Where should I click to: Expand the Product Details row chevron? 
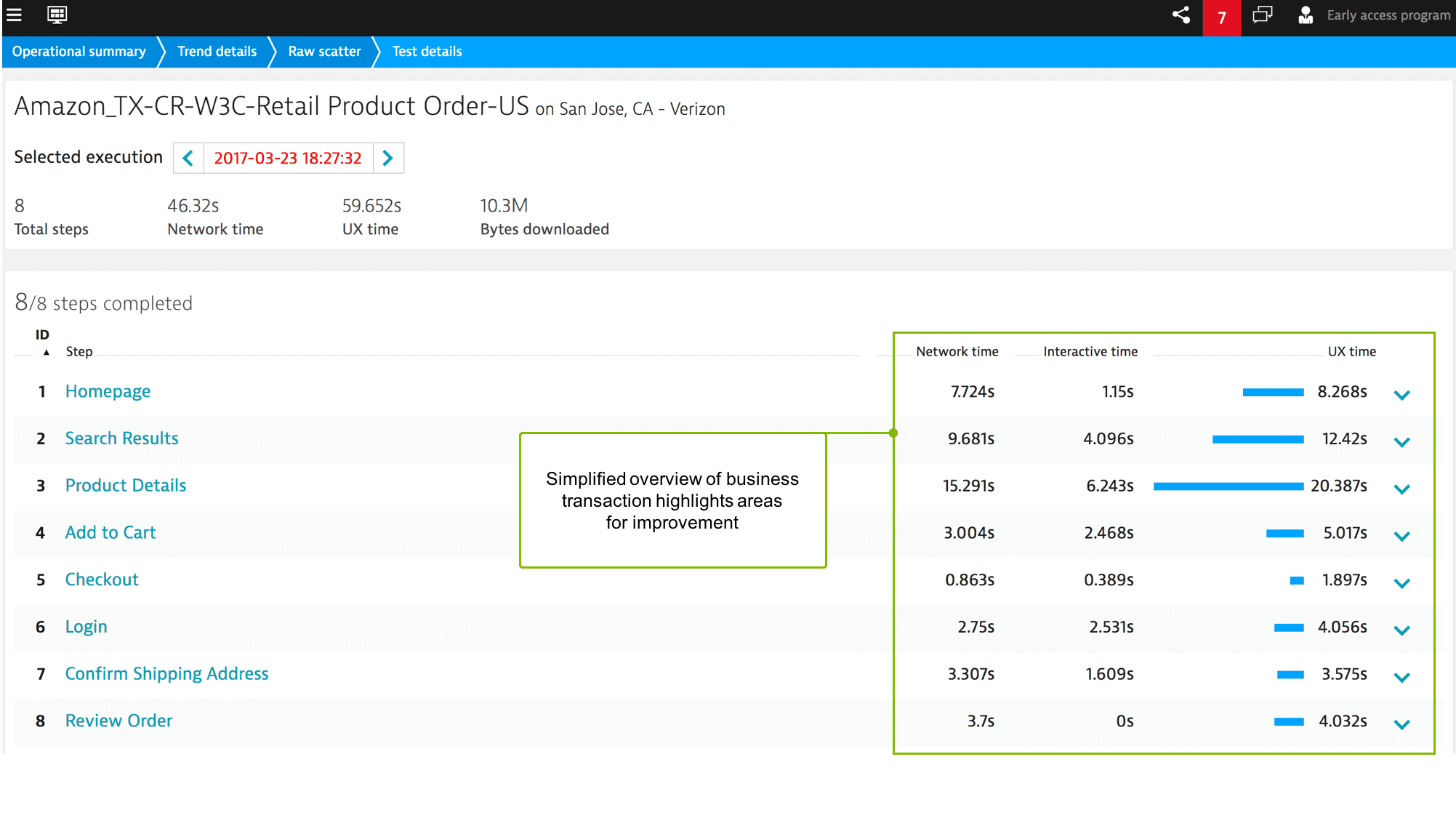click(1402, 489)
